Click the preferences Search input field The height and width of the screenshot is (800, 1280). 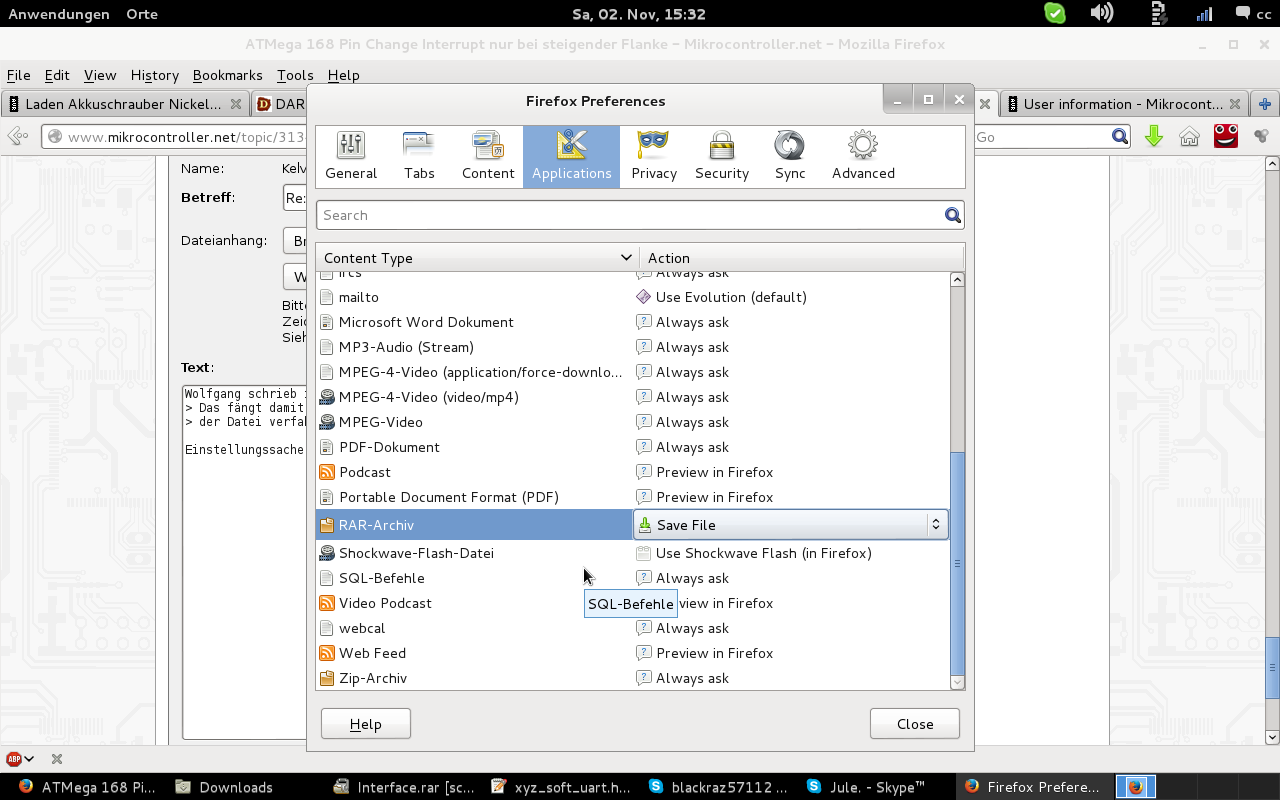pos(640,215)
